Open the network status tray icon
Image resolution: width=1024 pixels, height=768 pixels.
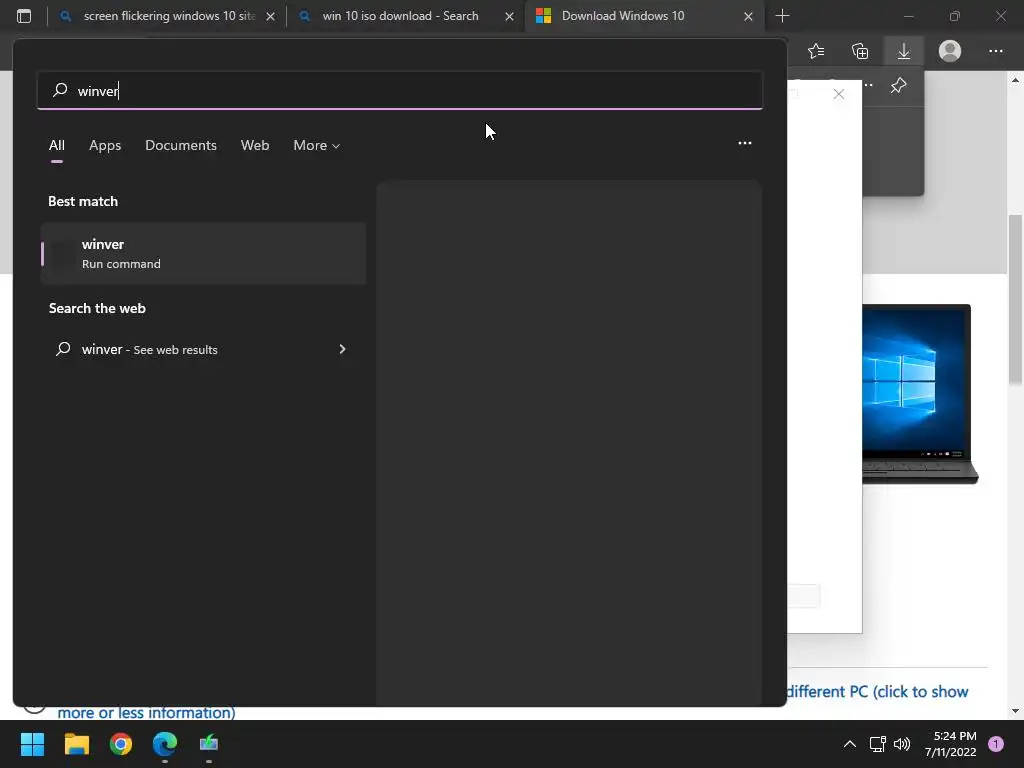[x=877, y=744]
